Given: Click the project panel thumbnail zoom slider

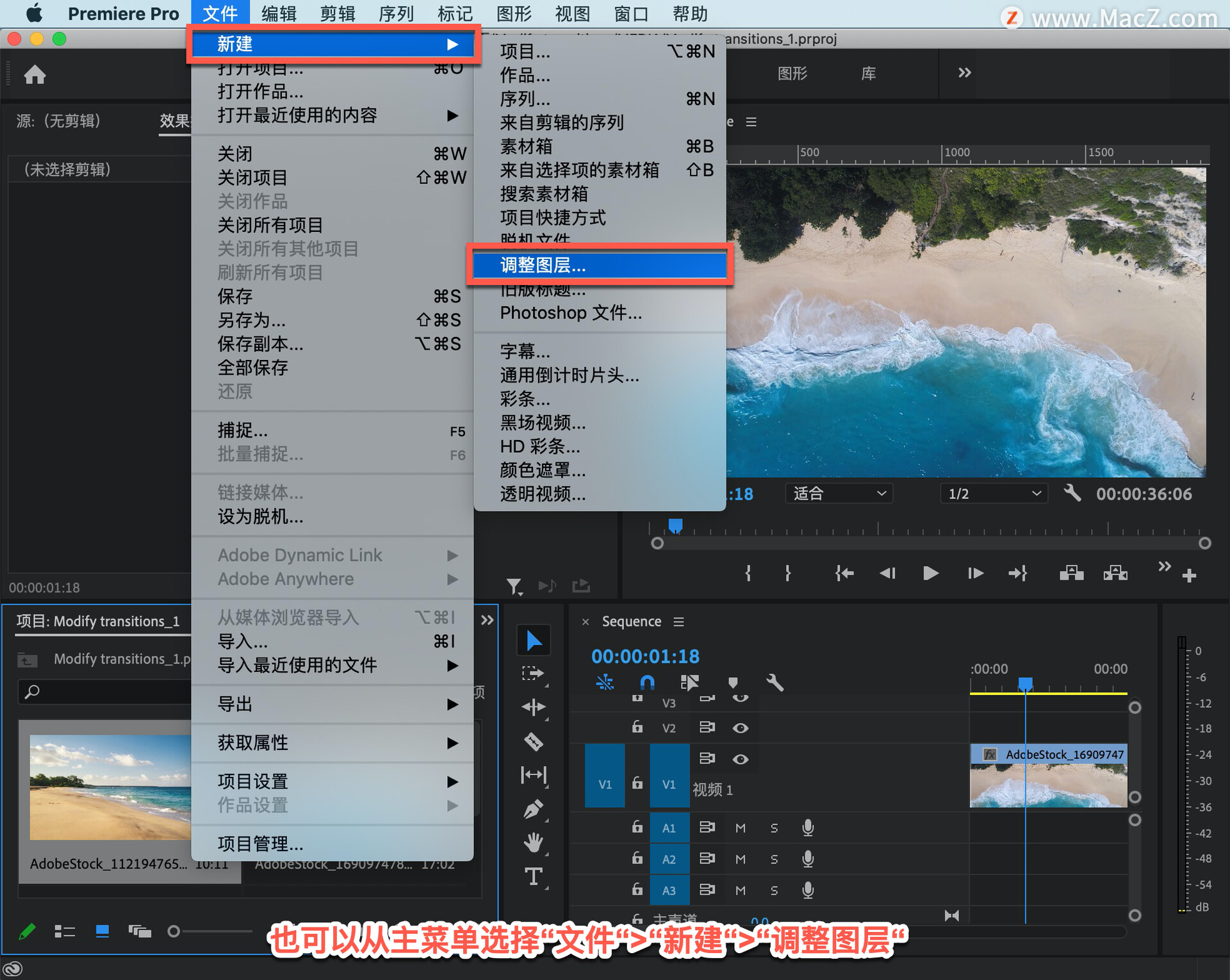Looking at the screenshot, I should (x=174, y=931).
